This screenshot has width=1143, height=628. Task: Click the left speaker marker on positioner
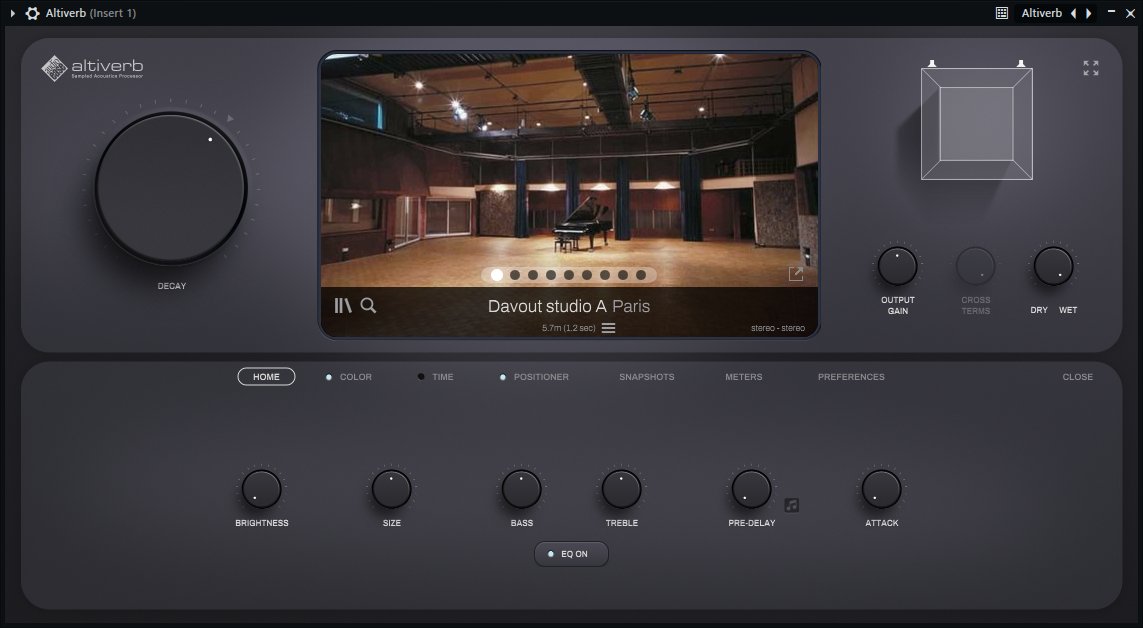932,63
